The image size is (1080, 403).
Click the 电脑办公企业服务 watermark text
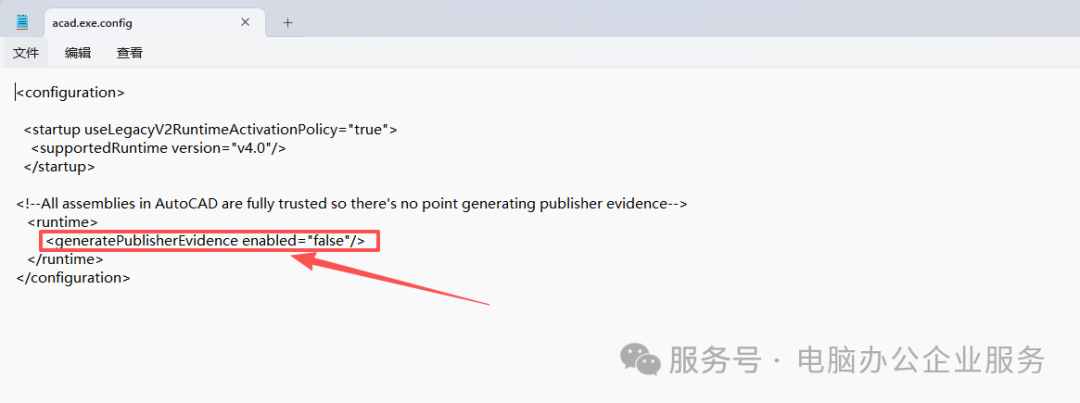pos(920,358)
